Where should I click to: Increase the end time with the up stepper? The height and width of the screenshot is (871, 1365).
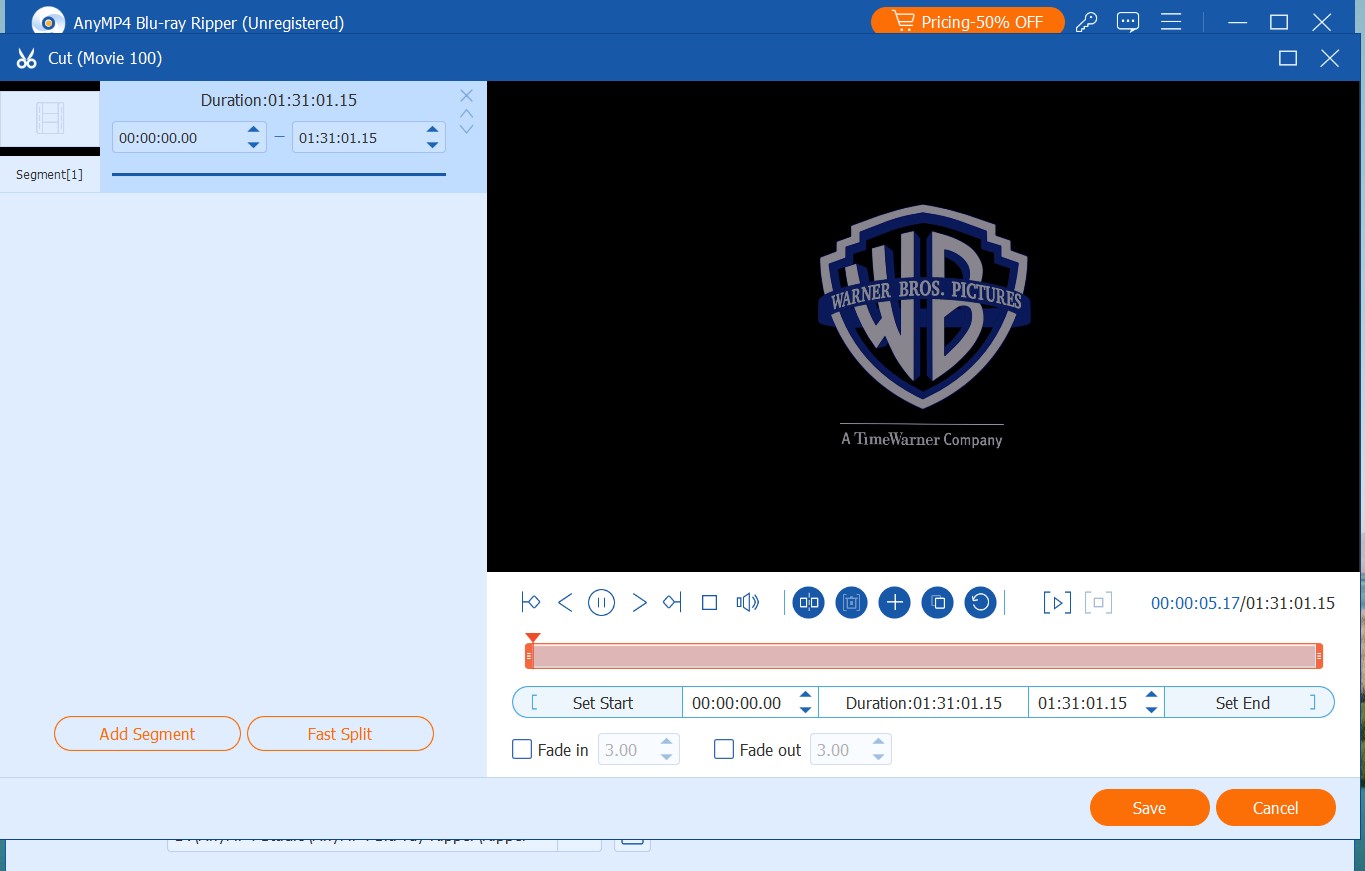click(x=1150, y=696)
